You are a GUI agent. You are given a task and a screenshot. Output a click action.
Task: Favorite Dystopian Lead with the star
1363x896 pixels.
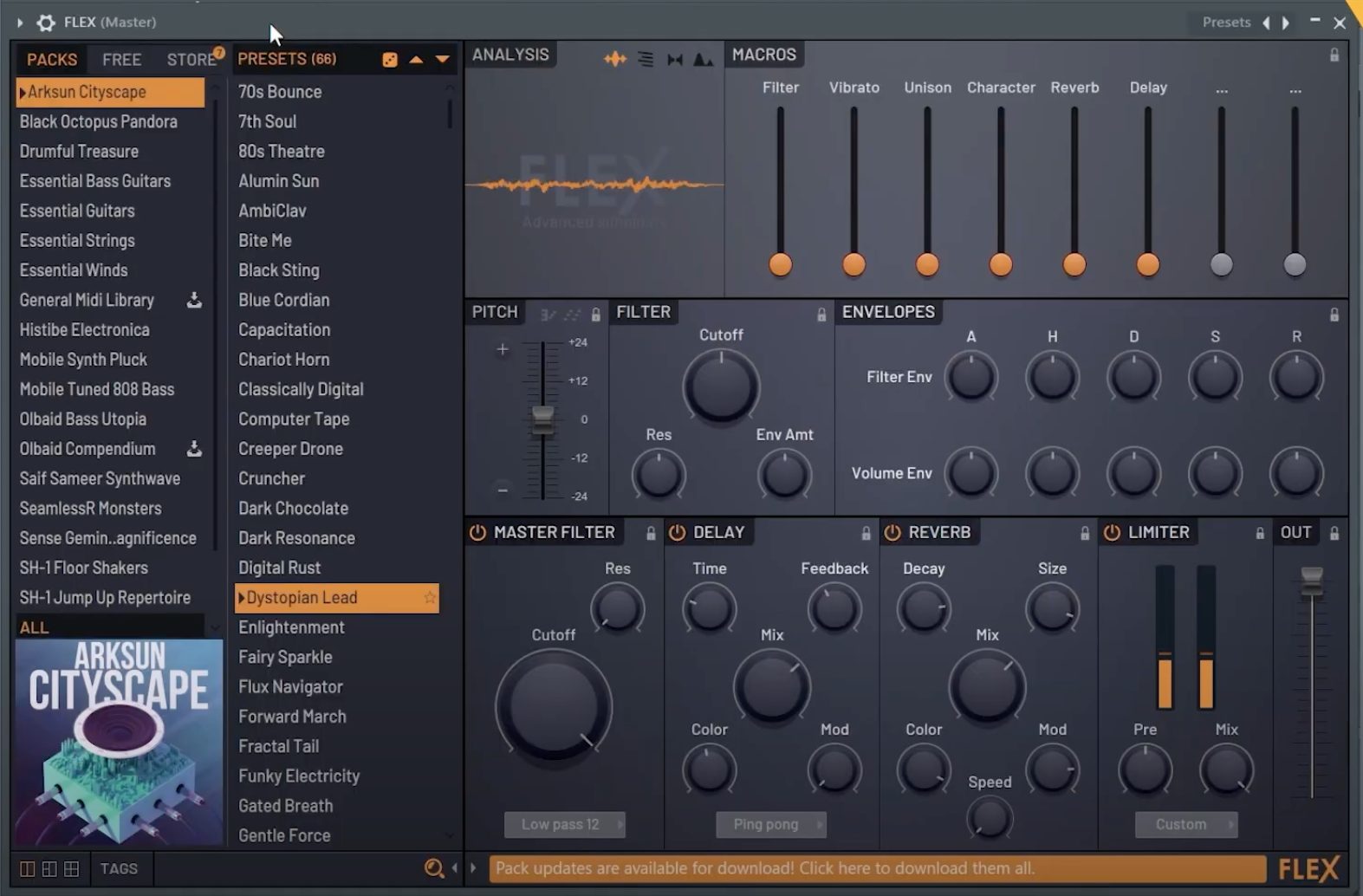pyautogui.click(x=429, y=598)
